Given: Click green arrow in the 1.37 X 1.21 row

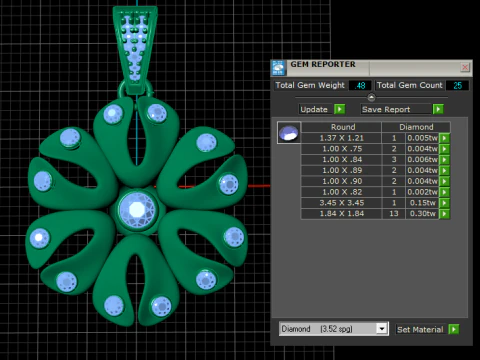Looking at the screenshot, I should (444, 138).
